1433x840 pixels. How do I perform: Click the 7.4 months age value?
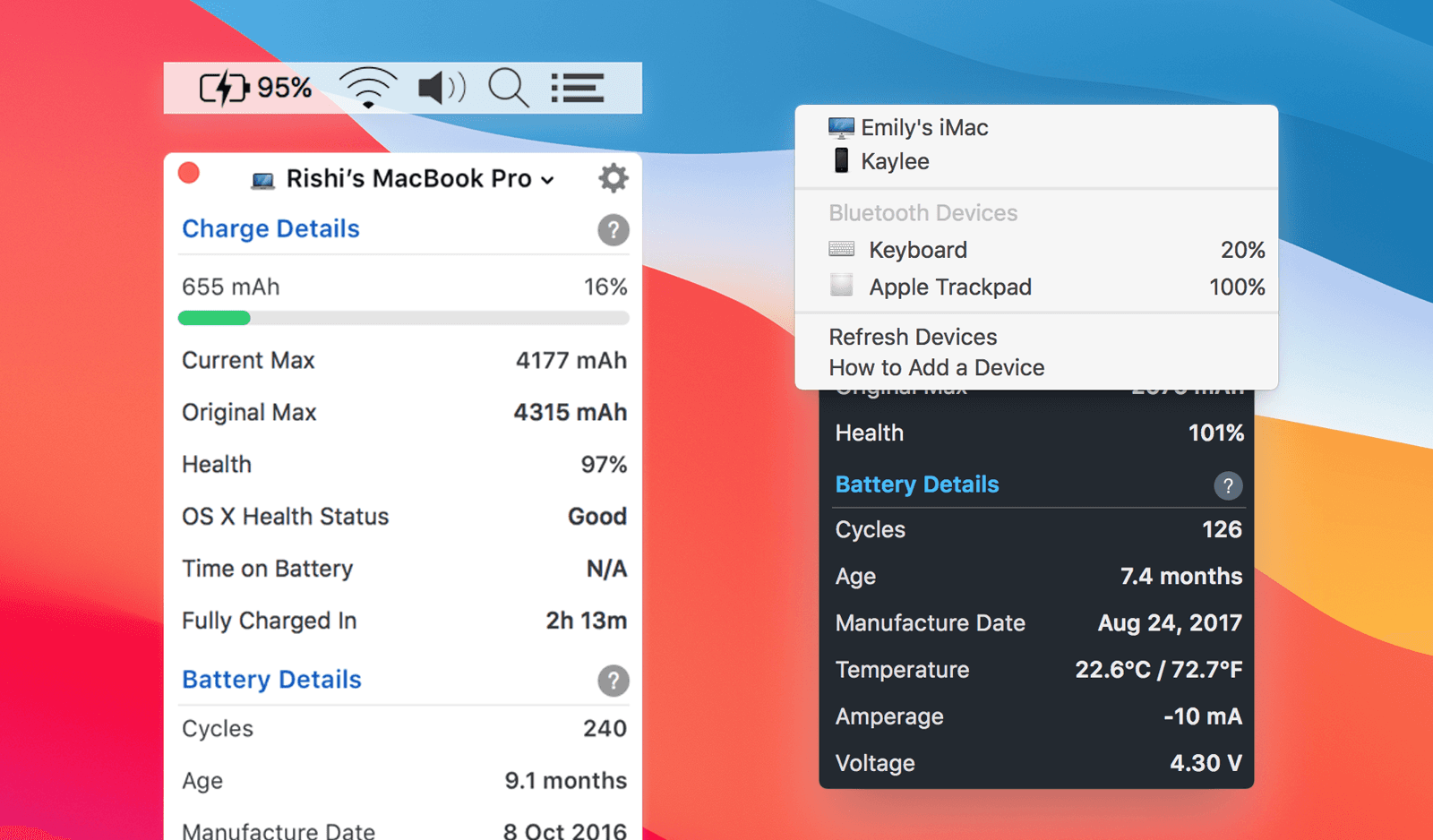point(1181,576)
